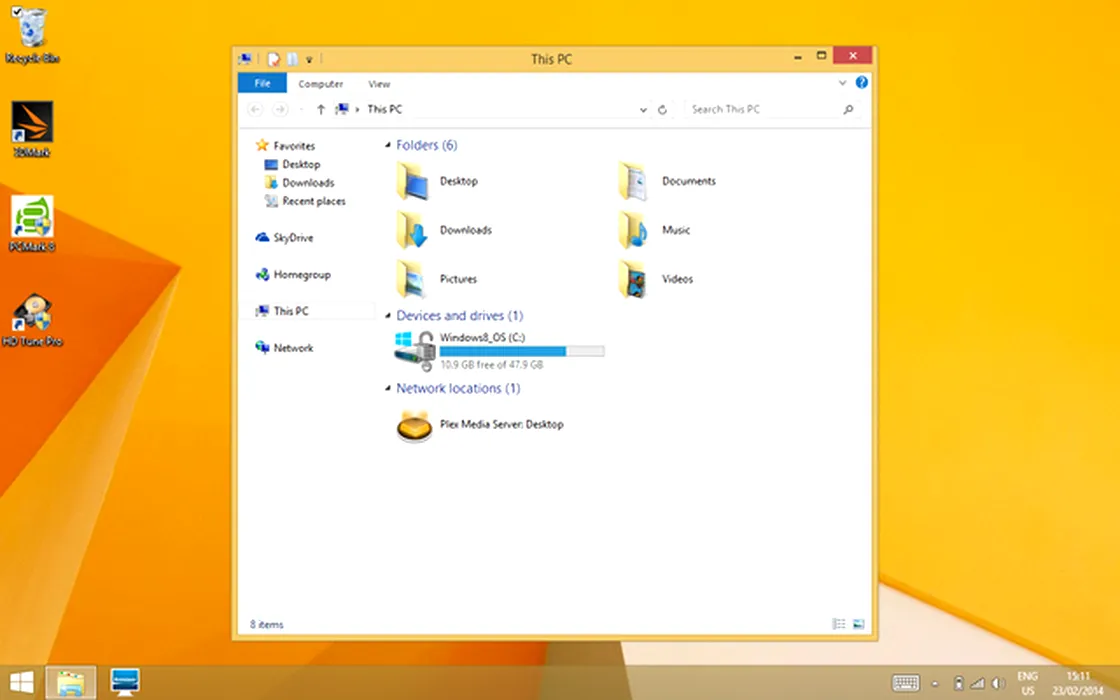This screenshot has height=700, width=1120.
Task: Open the touch keyboard from taskbar
Action: (x=906, y=682)
